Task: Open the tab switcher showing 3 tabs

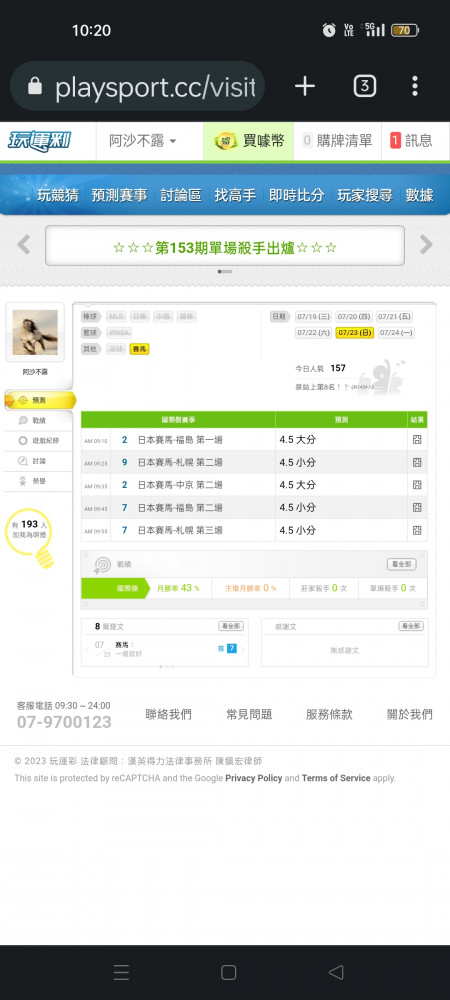Action: (365, 86)
